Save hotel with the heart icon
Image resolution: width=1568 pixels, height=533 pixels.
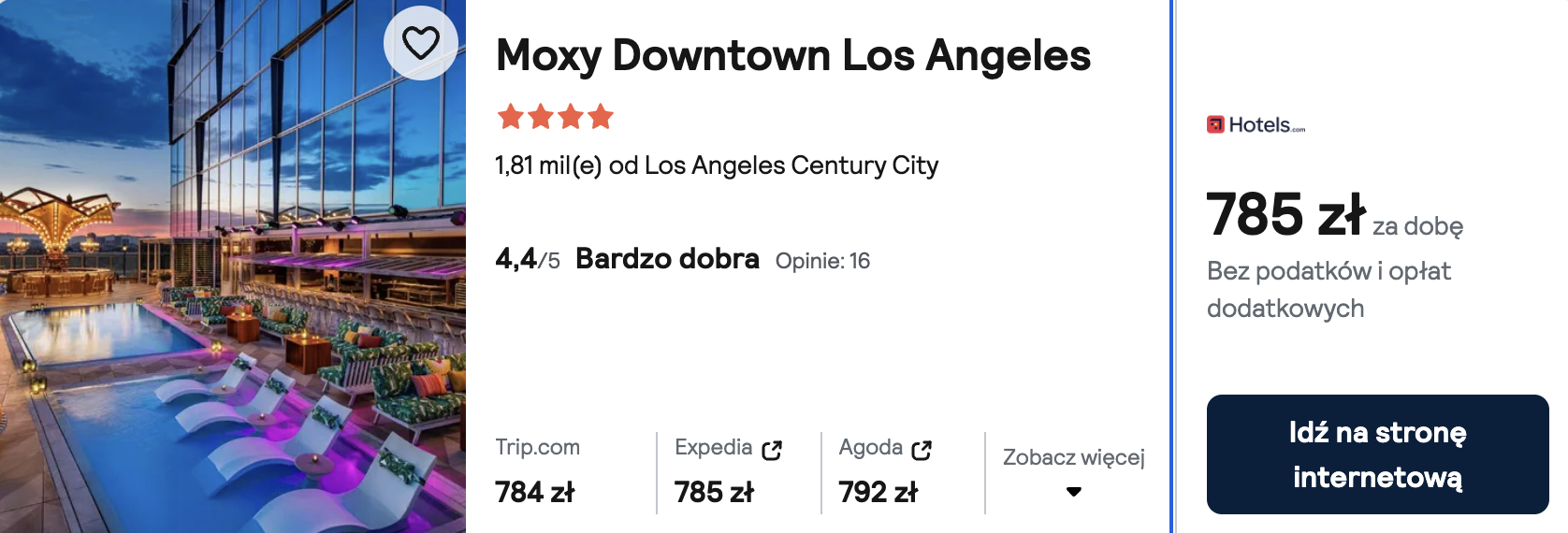pos(421,42)
